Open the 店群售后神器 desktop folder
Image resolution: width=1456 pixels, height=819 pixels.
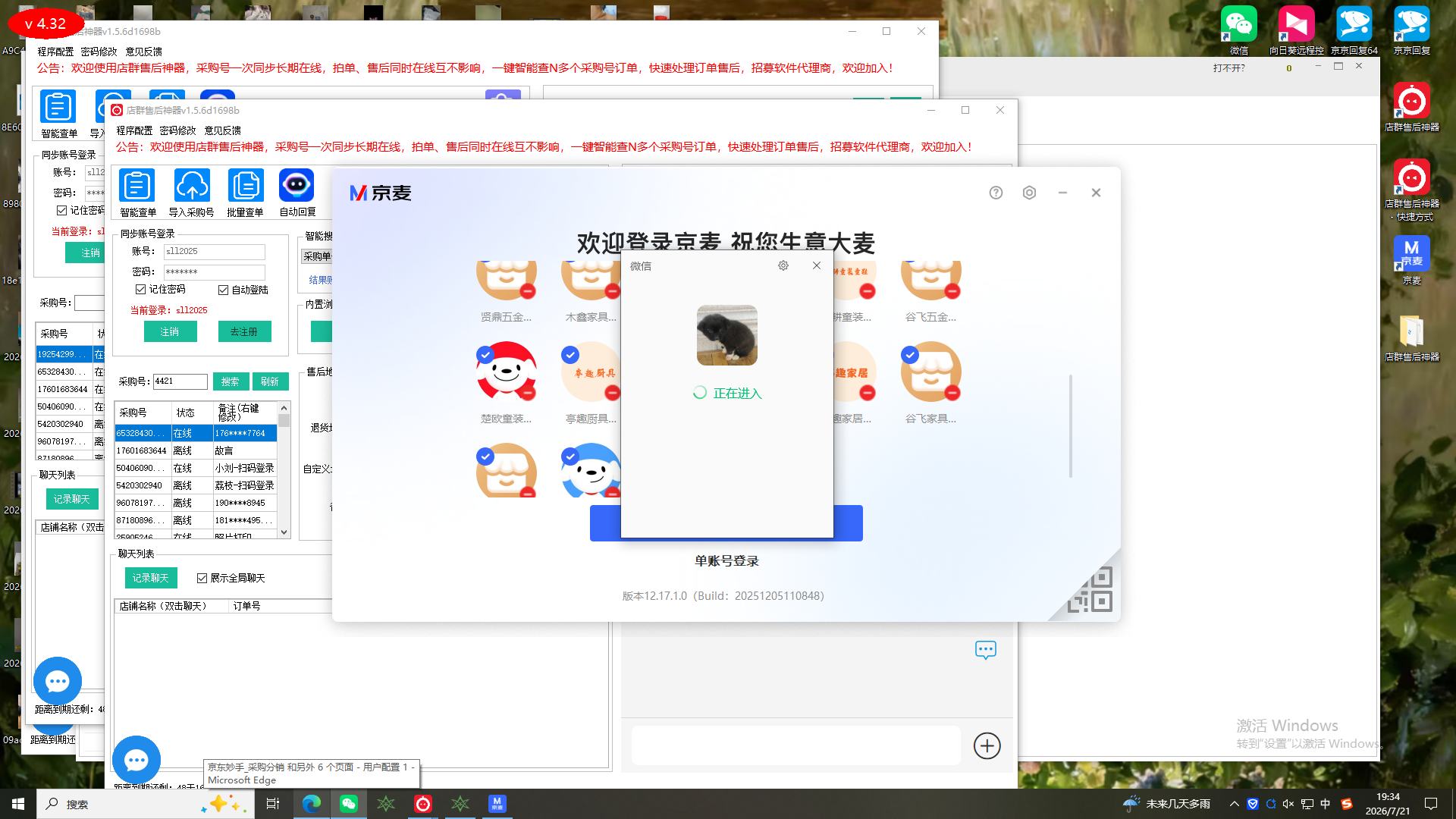(x=1412, y=337)
